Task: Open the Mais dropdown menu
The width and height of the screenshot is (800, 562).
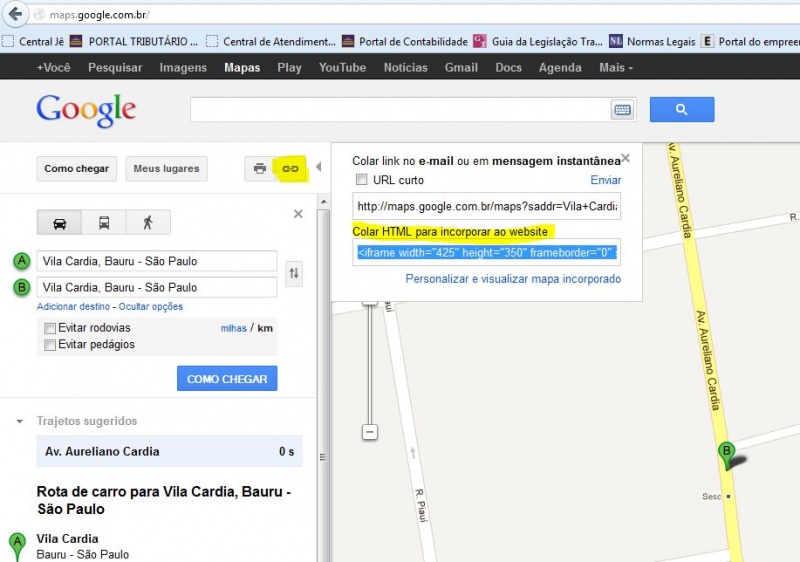Action: (x=616, y=67)
